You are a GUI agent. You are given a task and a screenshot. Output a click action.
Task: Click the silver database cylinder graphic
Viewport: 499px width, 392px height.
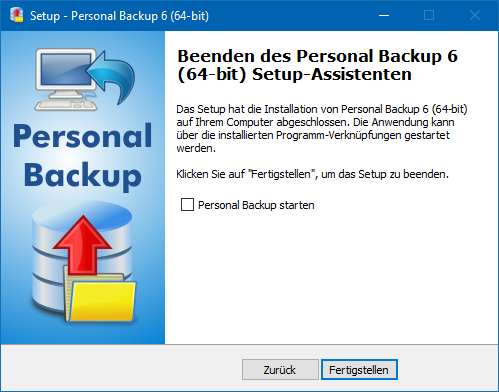tap(82, 260)
